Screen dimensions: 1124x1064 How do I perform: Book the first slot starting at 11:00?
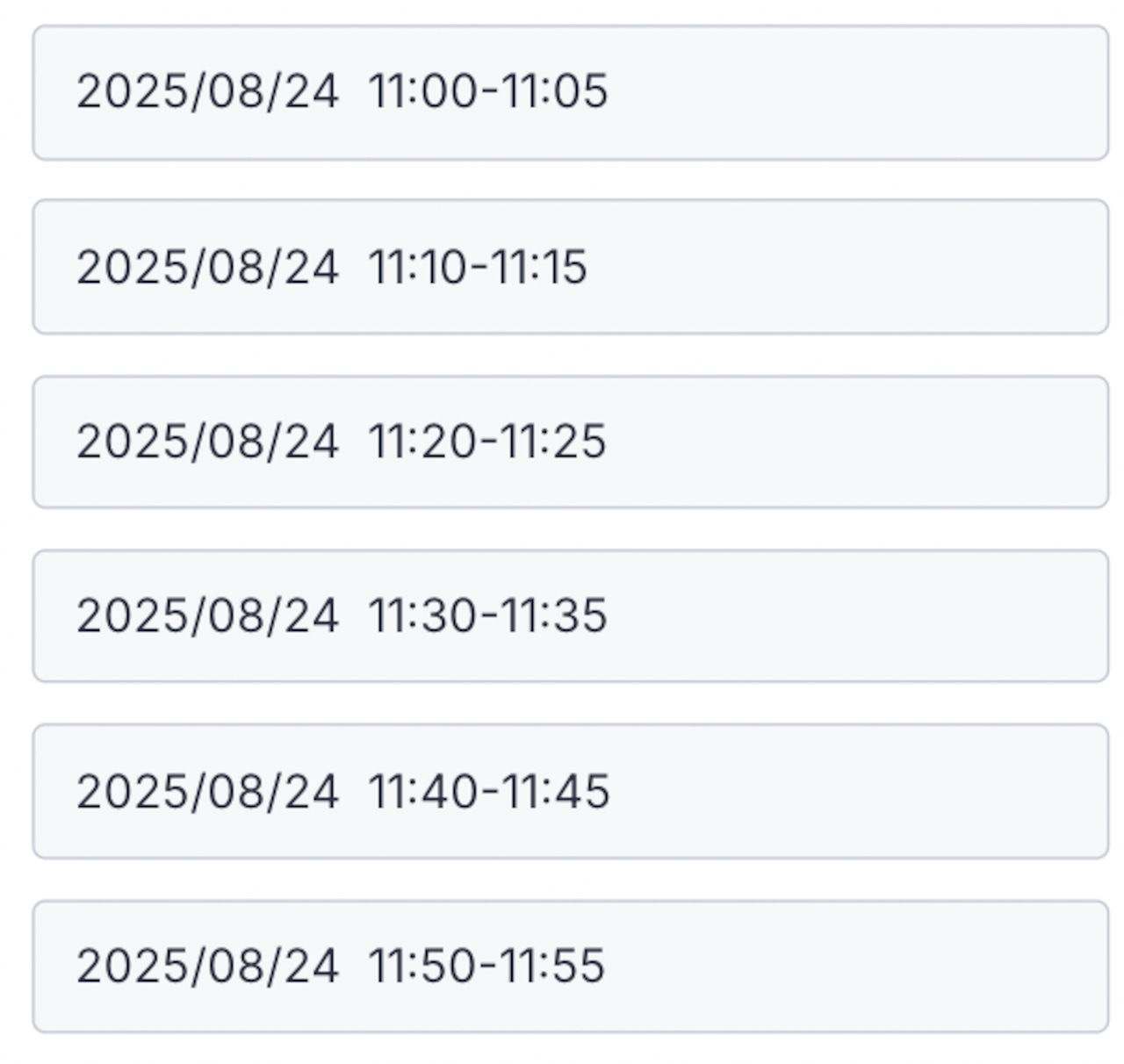coord(571,92)
